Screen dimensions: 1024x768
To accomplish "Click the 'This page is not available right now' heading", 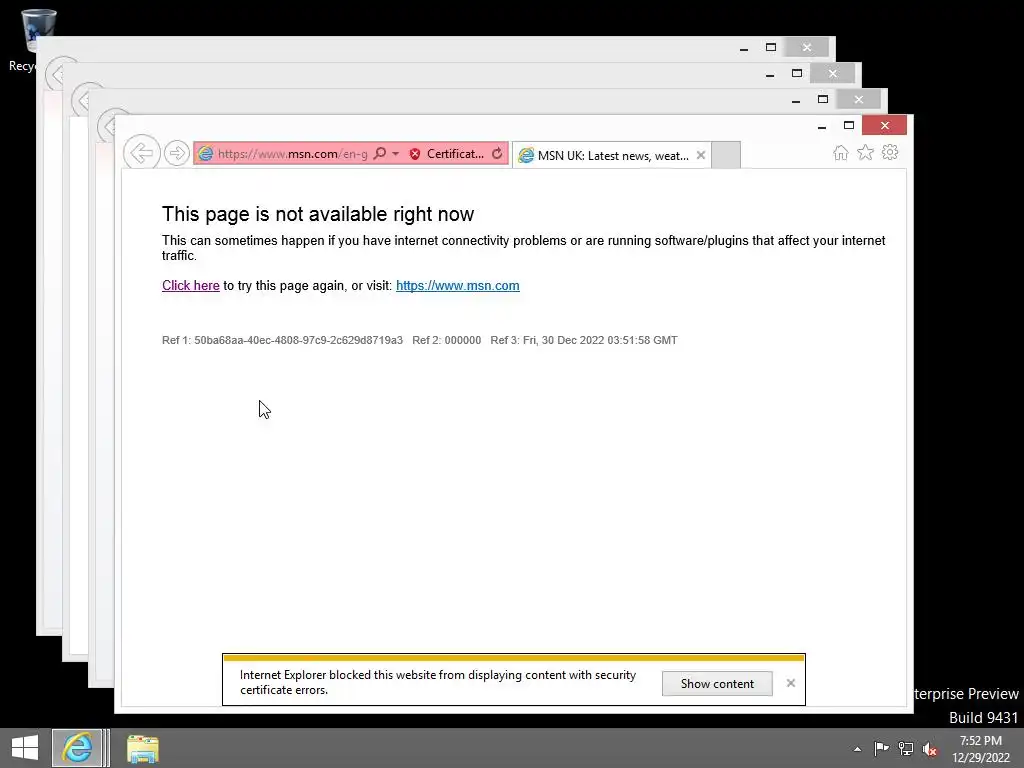I will [x=318, y=214].
